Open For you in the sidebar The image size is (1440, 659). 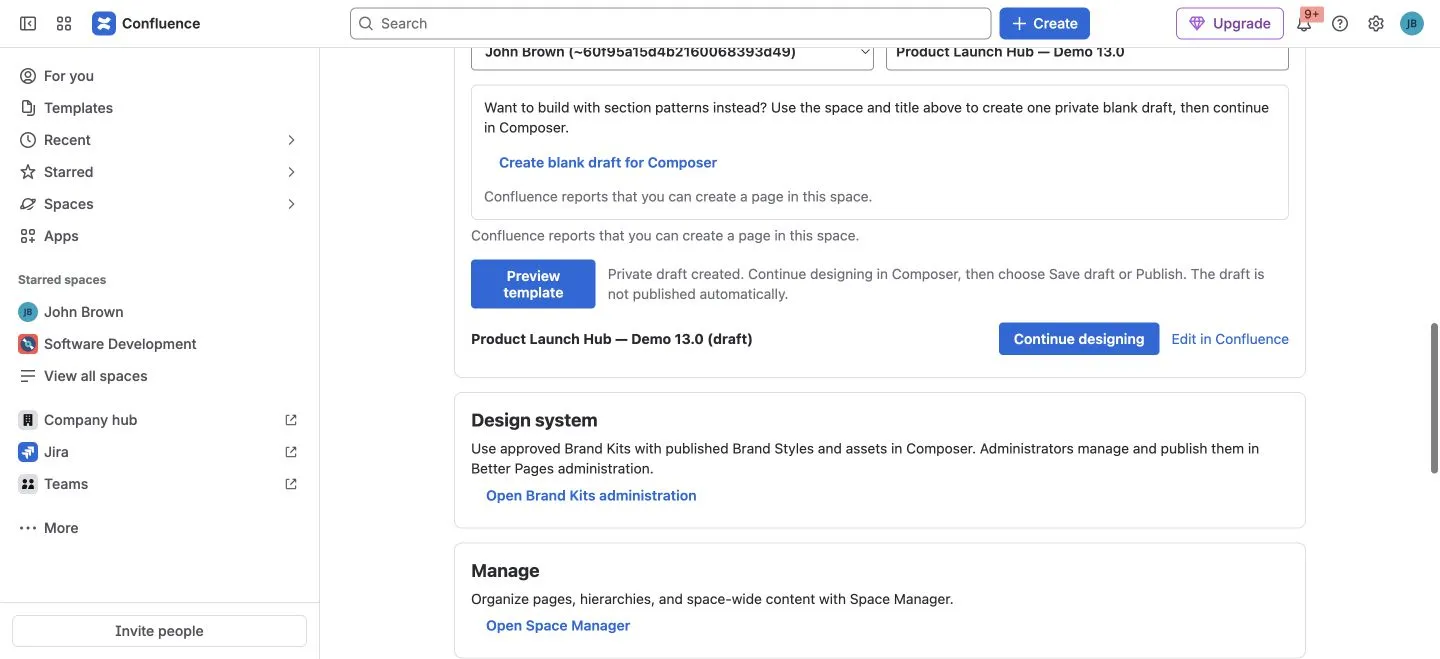pos(159,76)
